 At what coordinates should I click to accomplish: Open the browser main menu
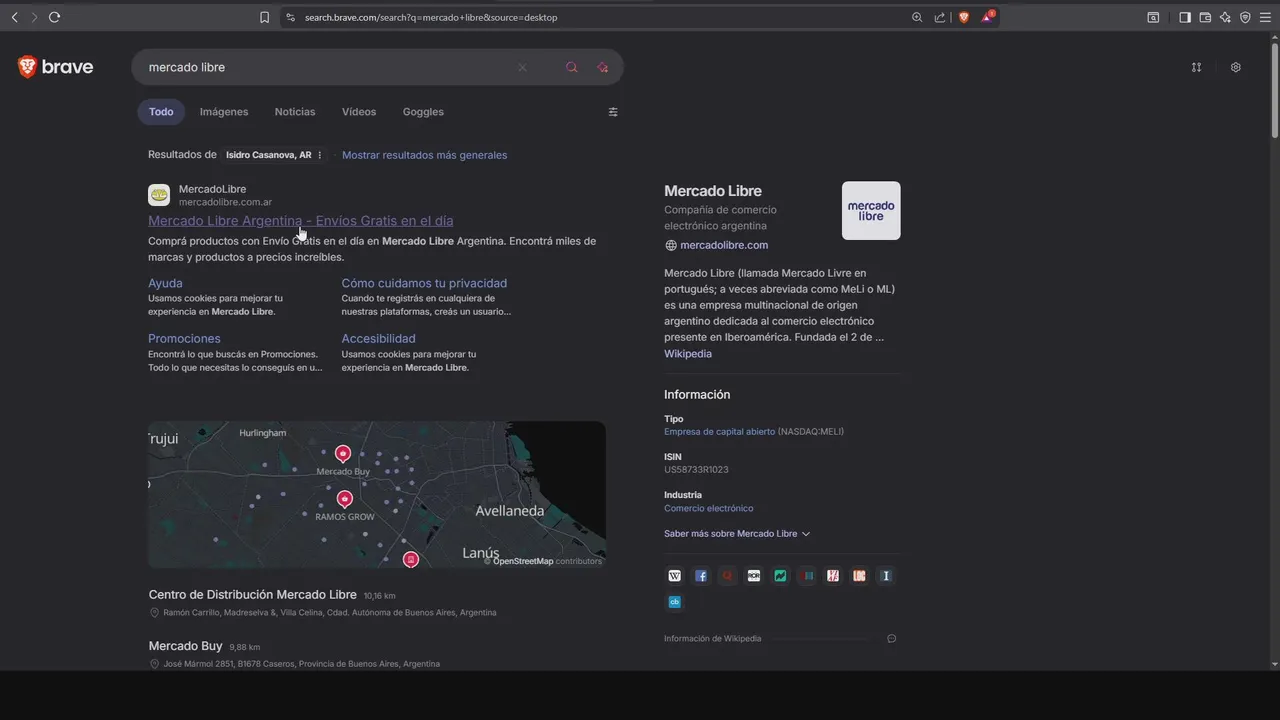(1265, 17)
